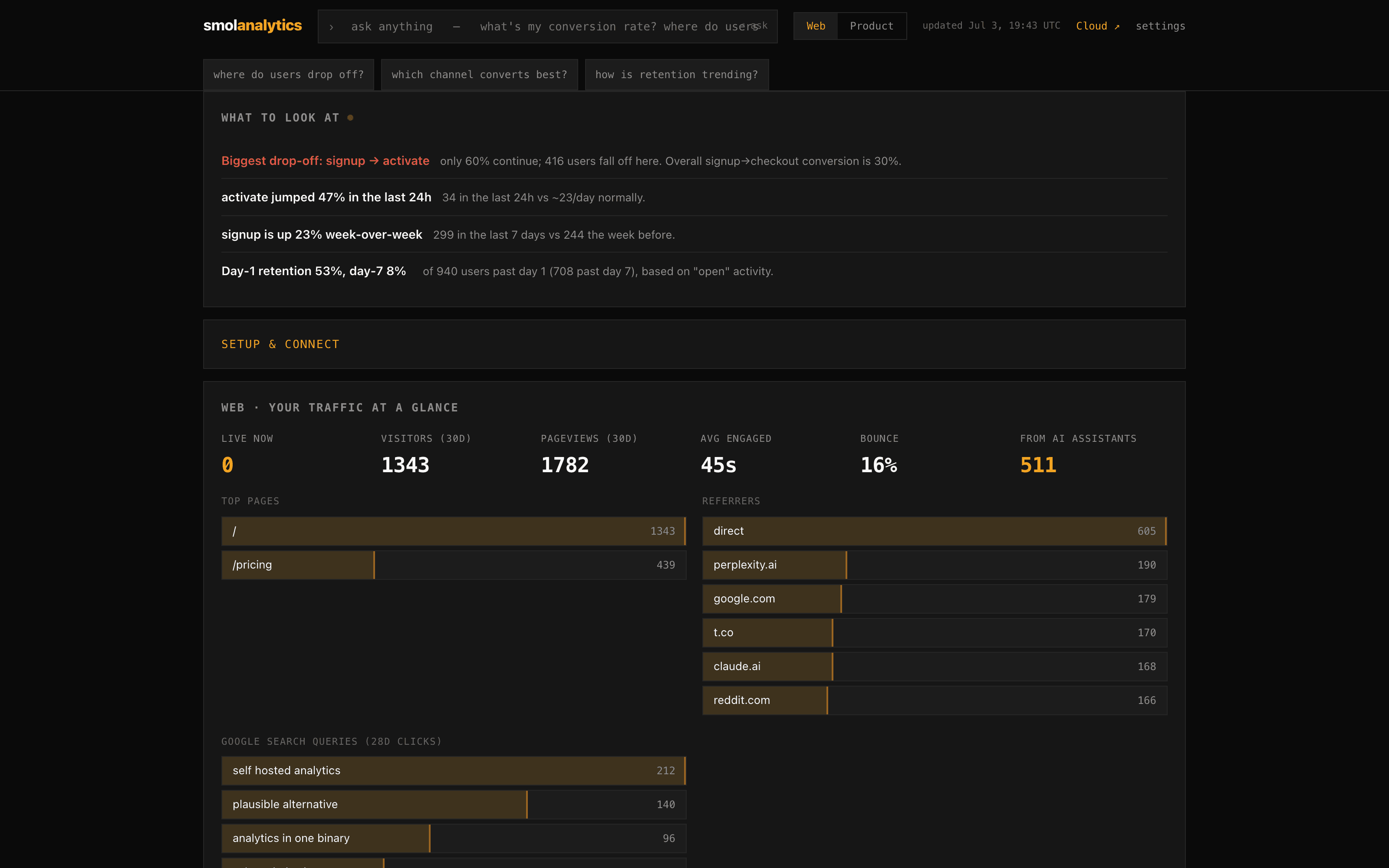Select the claude.ai referrer row
Screen dimensions: 1389x868
point(935,667)
